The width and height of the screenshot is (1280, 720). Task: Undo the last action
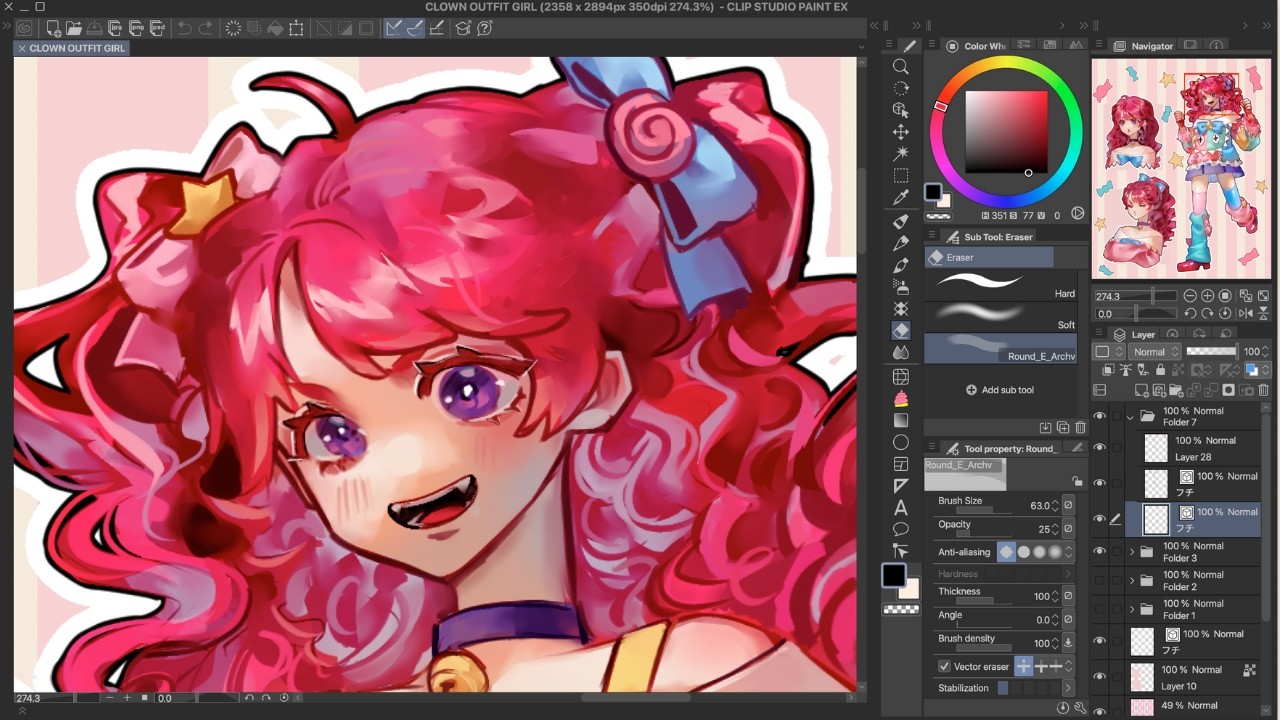point(185,29)
